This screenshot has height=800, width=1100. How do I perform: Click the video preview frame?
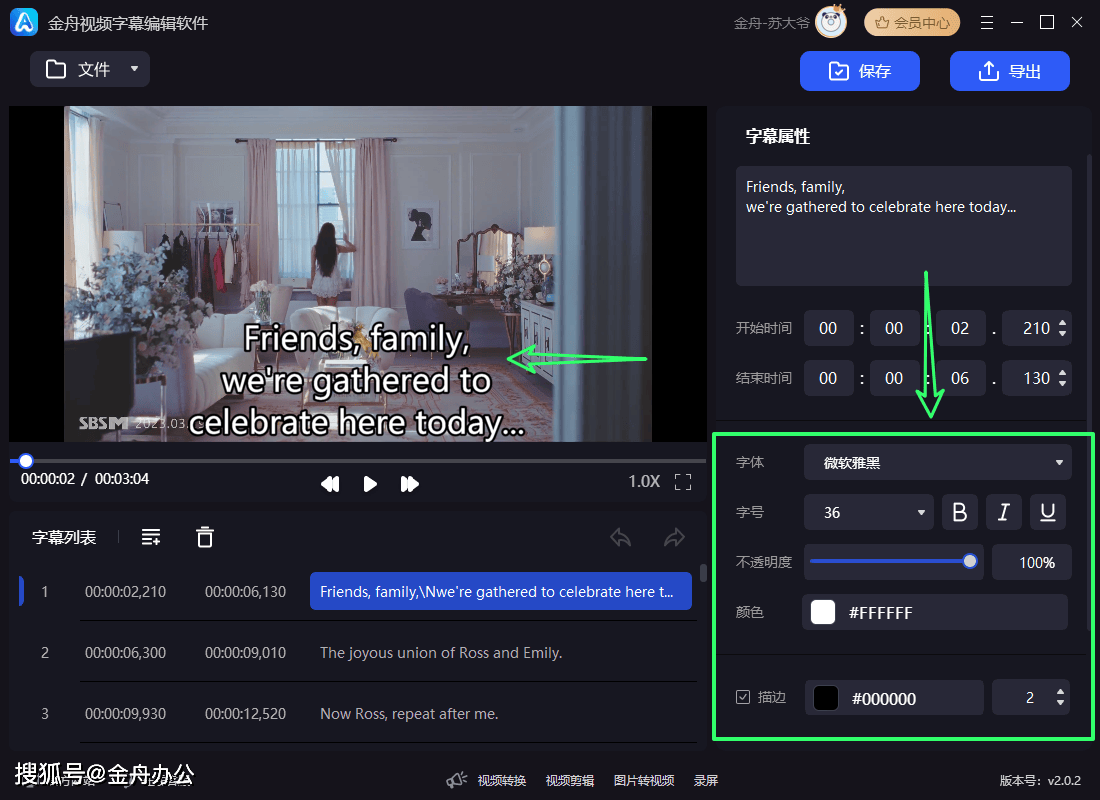(x=358, y=274)
